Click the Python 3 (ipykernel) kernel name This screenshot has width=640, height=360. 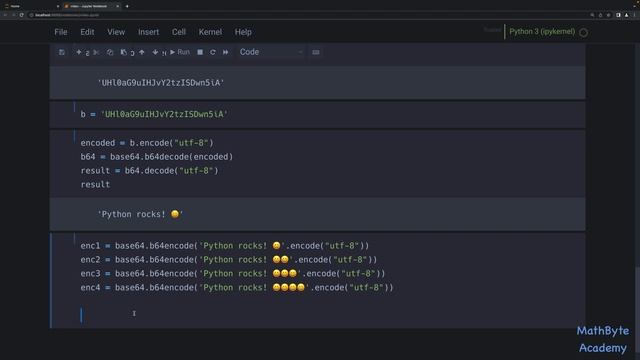pyautogui.click(x=542, y=31)
